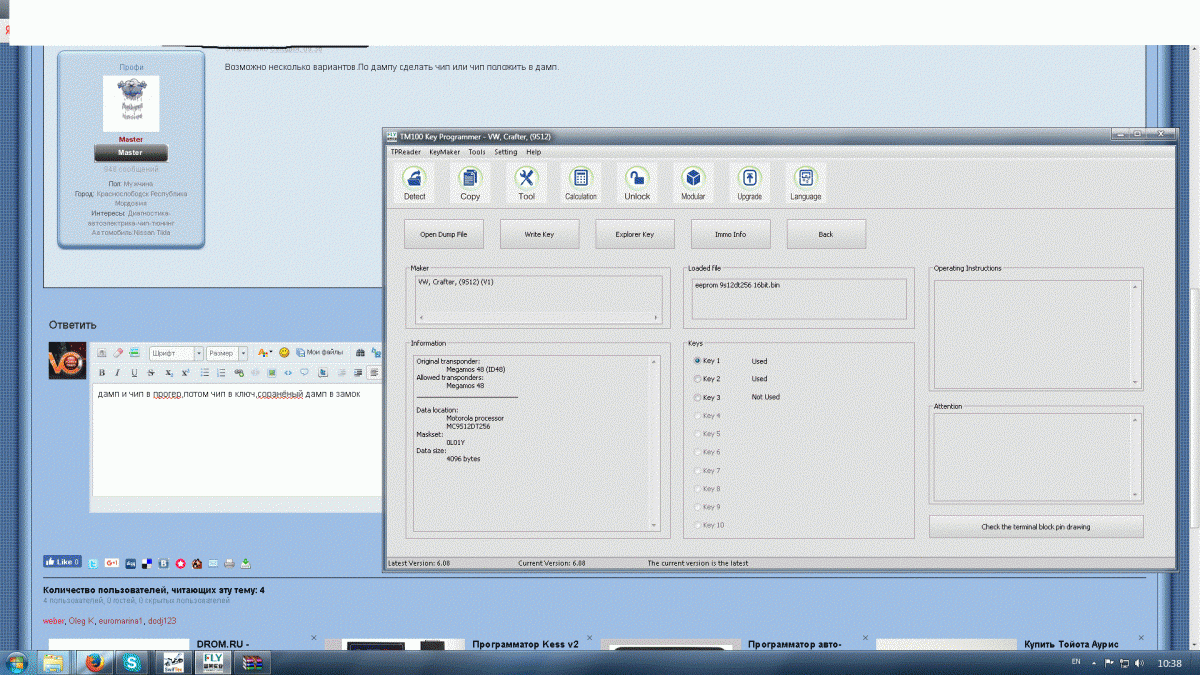Open the Calculation function
The height and width of the screenshot is (675, 1200).
point(581,184)
